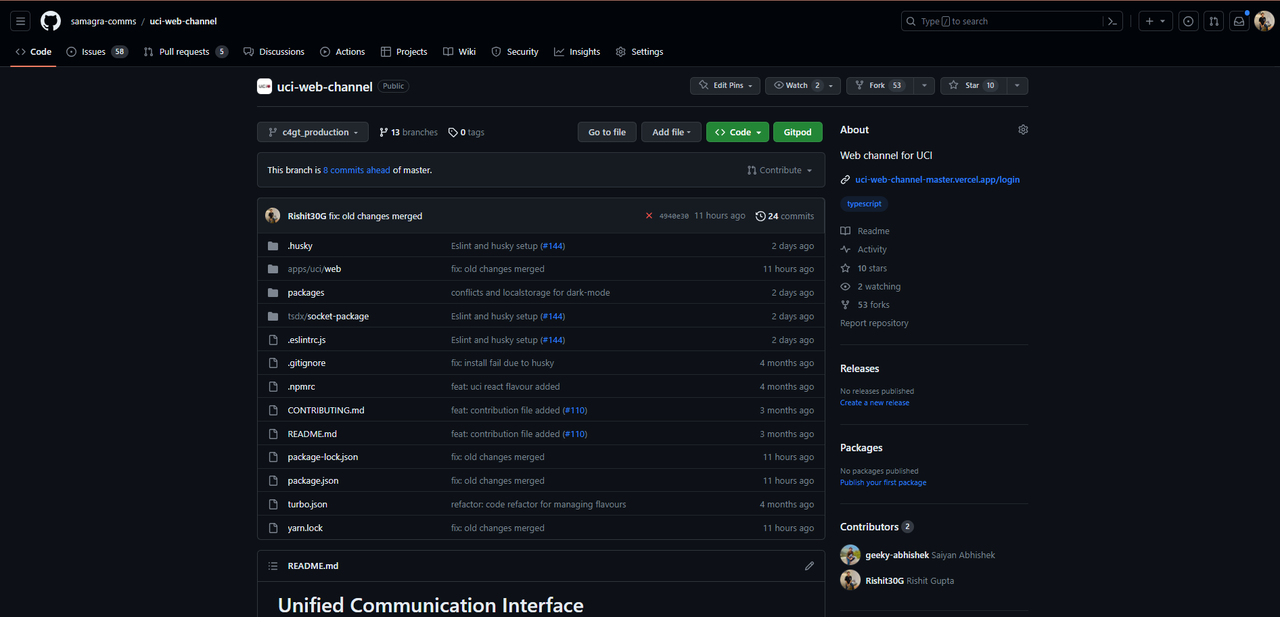Viewport: 1280px width, 617px height.
Task: Open the geeky-abhishek contributor avatar
Action: [850, 555]
